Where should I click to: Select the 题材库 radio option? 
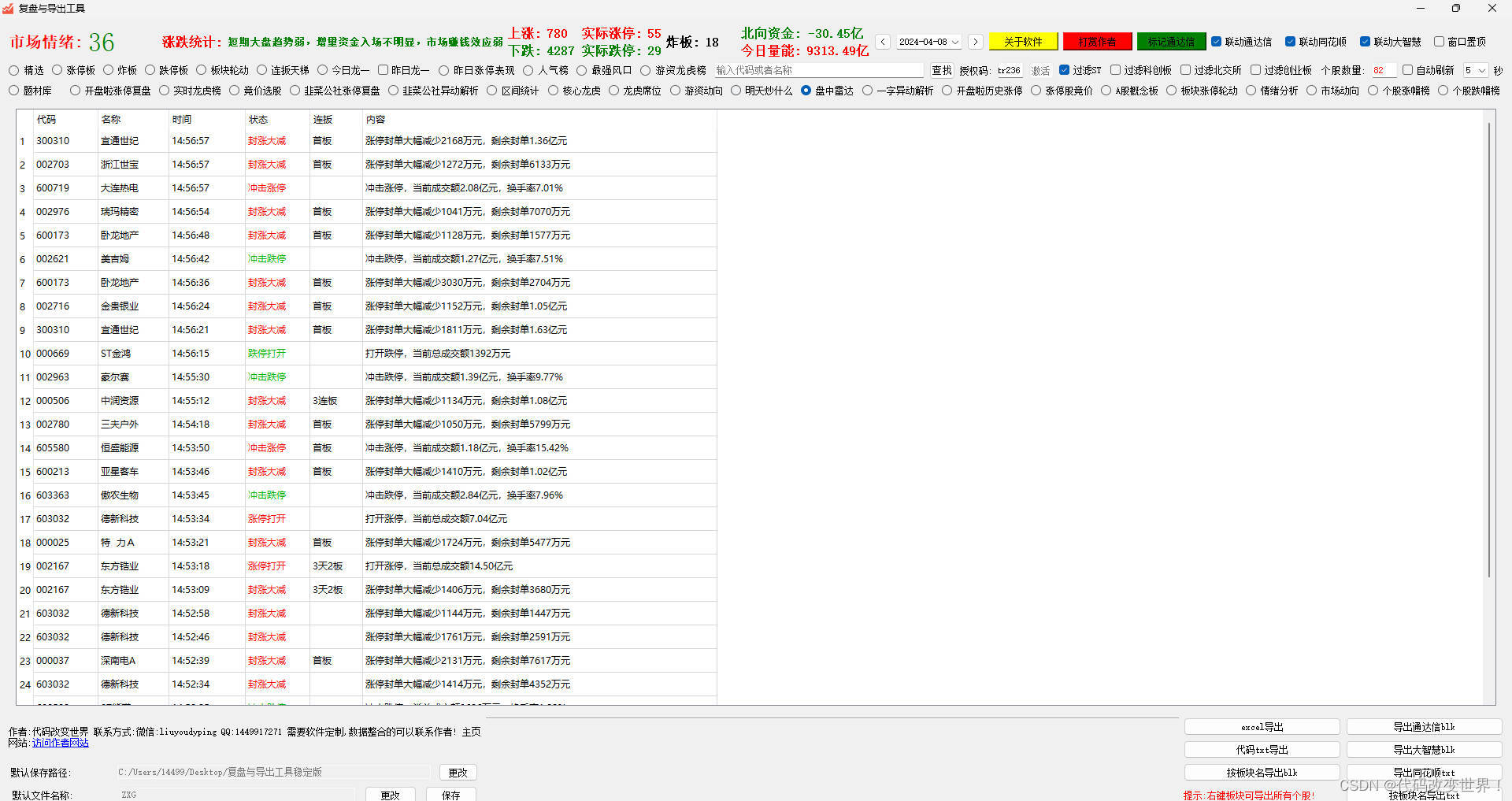pyautogui.click(x=13, y=91)
